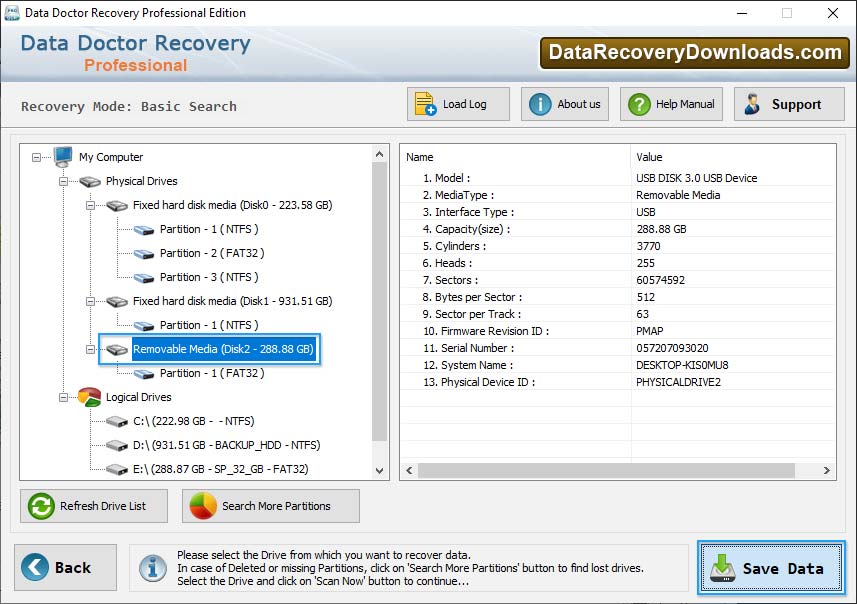
Task: Click details panel scroll left arrow
Action: click(409, 471)
